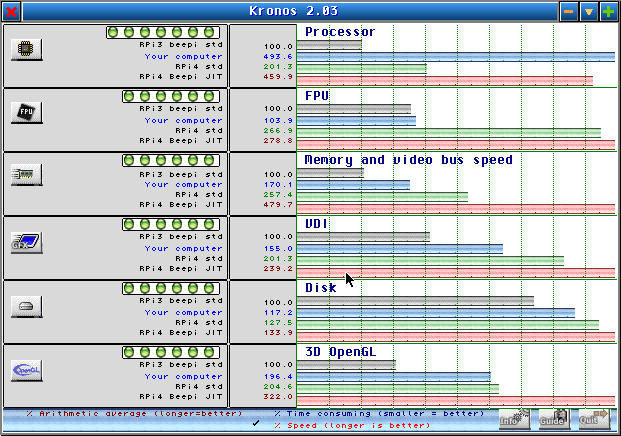Close the Kronos window with red X
Viewport: 621px width, 436px height.
point(11,11)
